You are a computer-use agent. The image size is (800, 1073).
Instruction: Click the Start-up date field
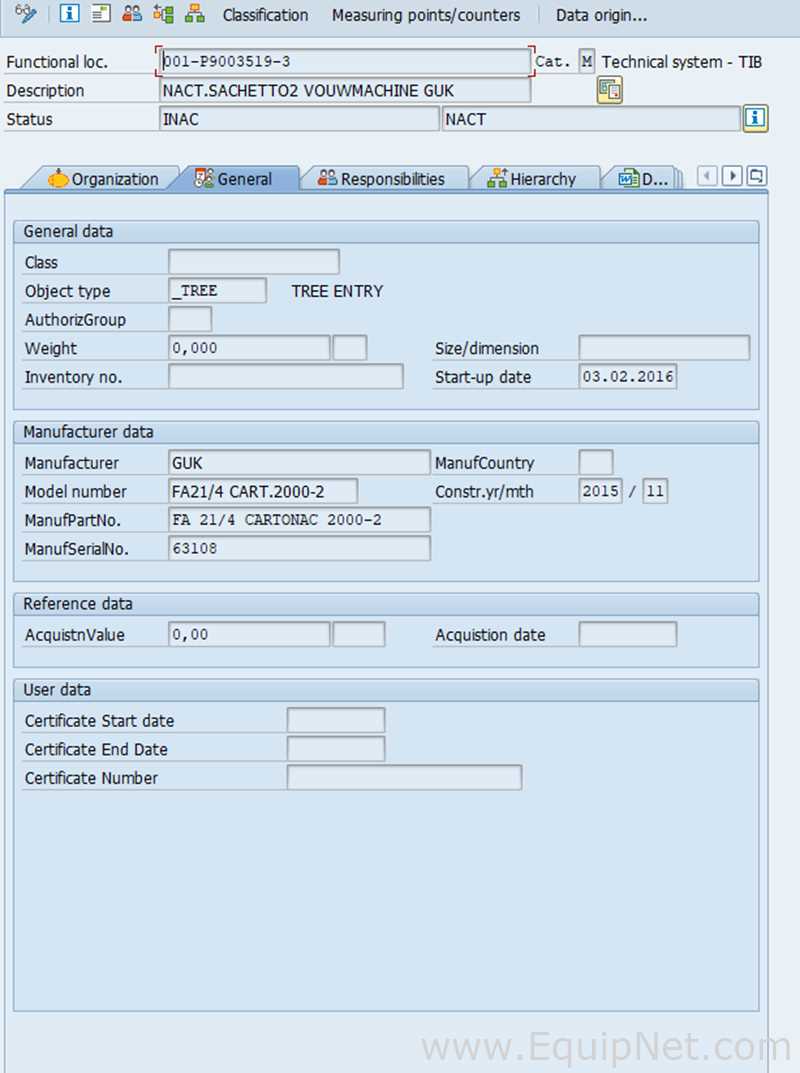click(x=628, y=376)
